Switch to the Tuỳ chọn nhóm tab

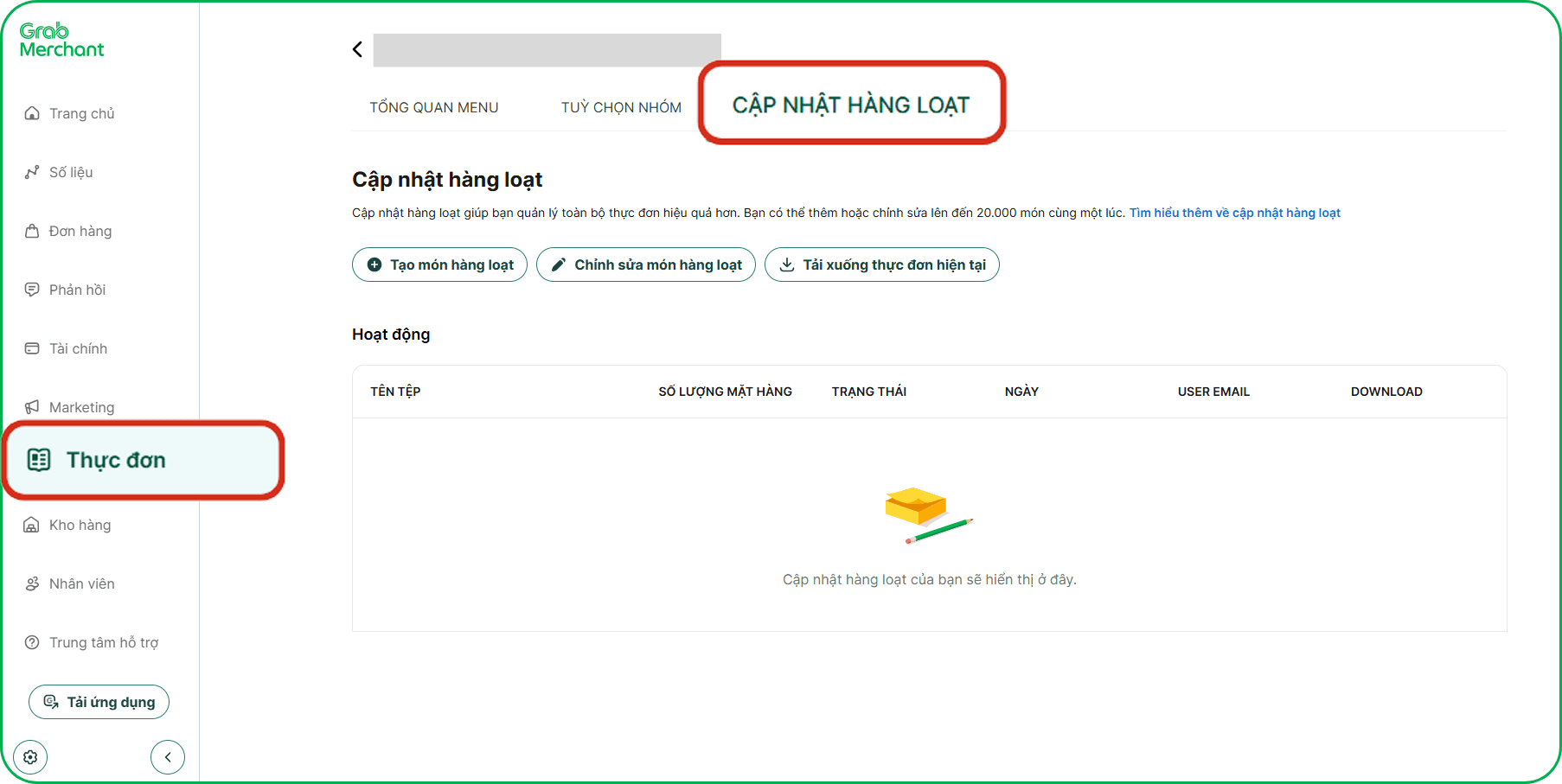[620, 107]
